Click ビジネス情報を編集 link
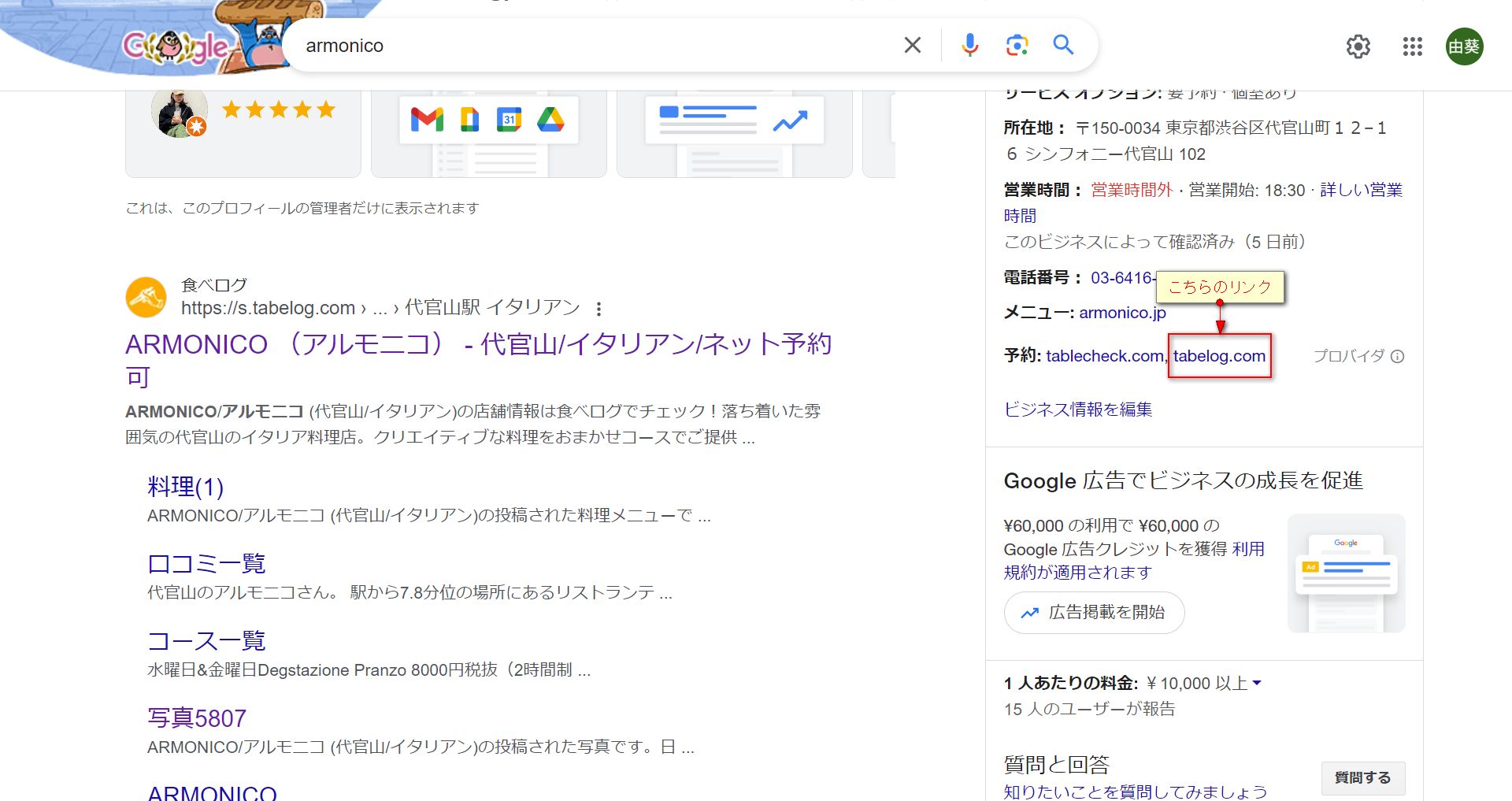This screenshot has height=801, width=1512. [1077, 410]
